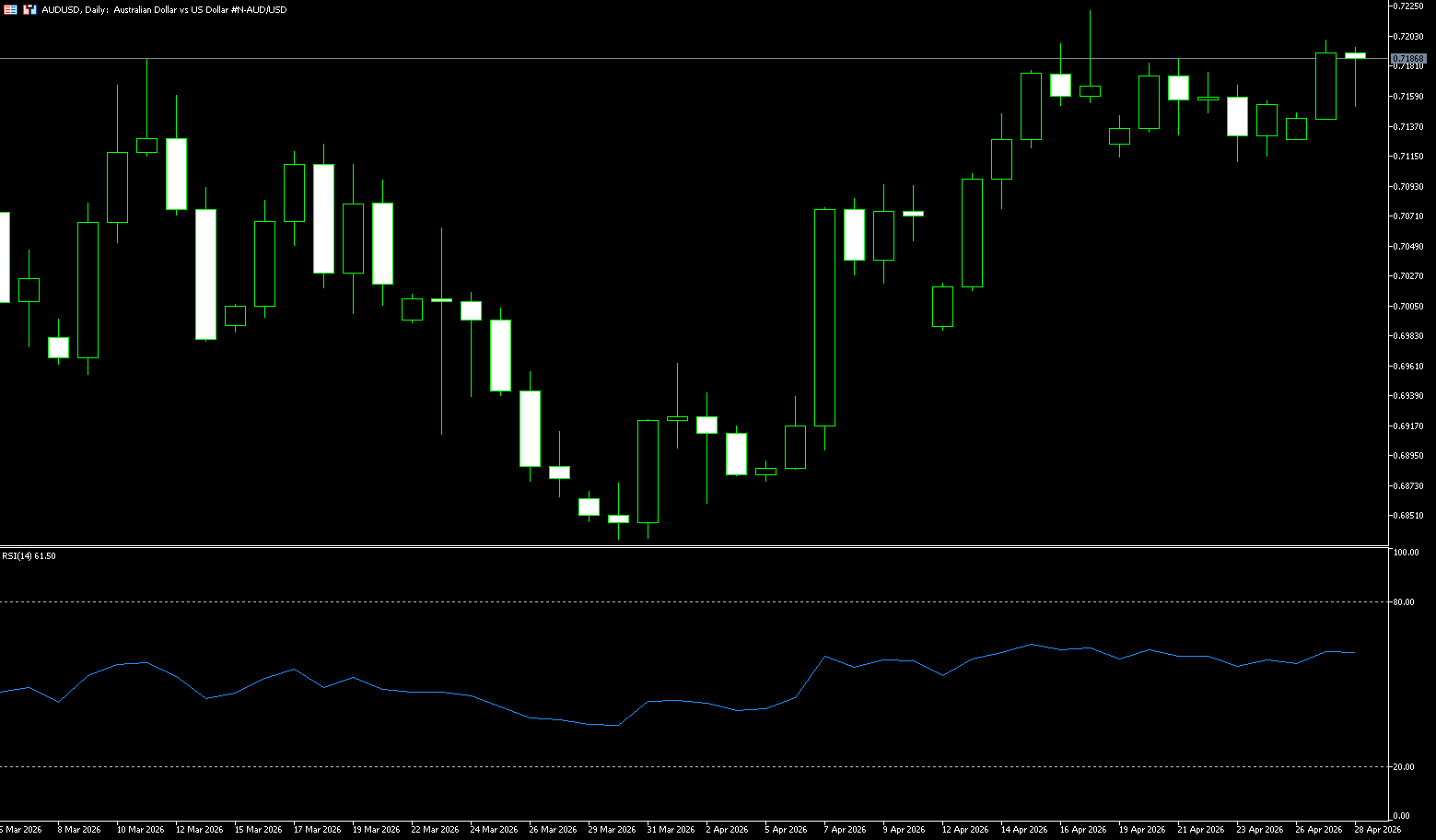Click the RSI 20.00 level label
The image size is (1436, 840).
pos(1406,767)
